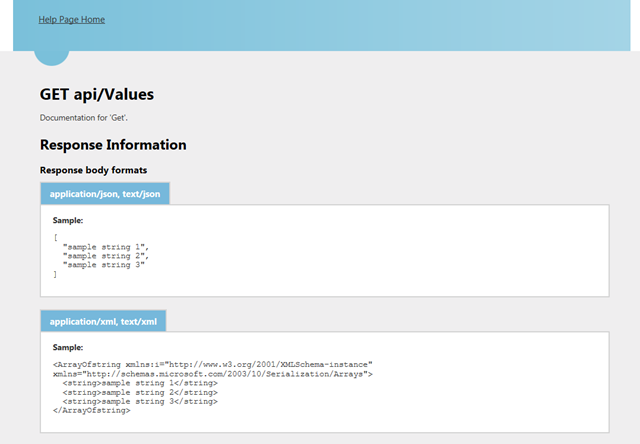Click the JSON line "sample string 2"
The image size is (640, 444).
[x=106, y=256]
